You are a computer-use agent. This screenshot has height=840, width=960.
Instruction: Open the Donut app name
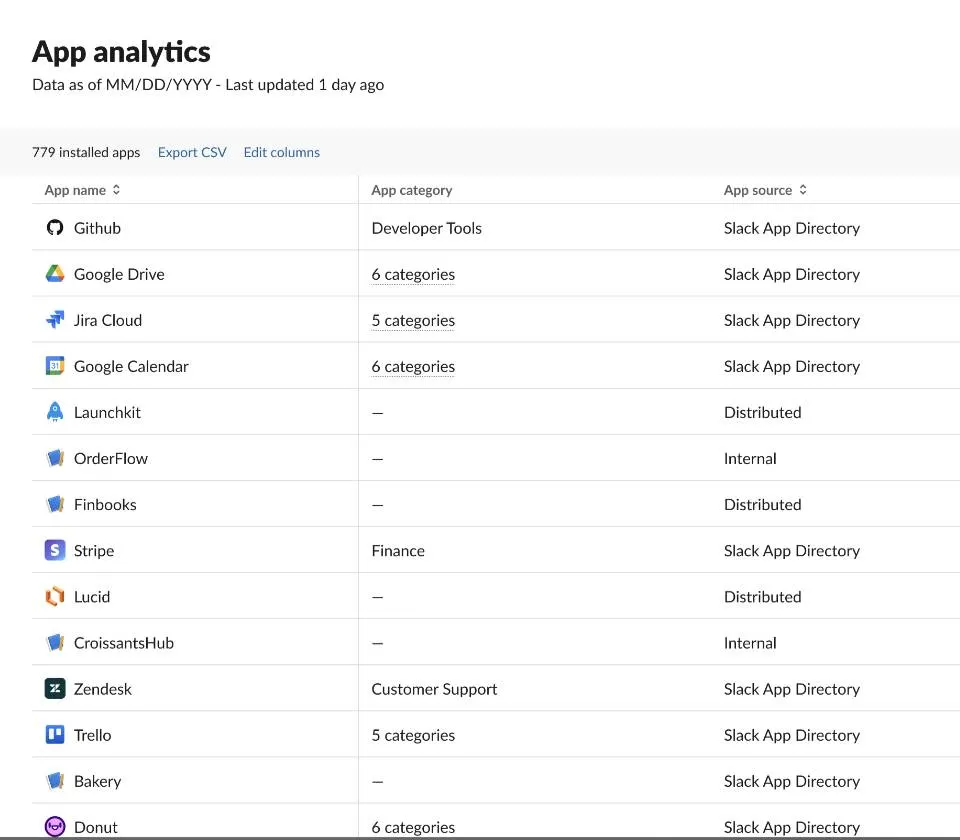[x=96, y=827]
